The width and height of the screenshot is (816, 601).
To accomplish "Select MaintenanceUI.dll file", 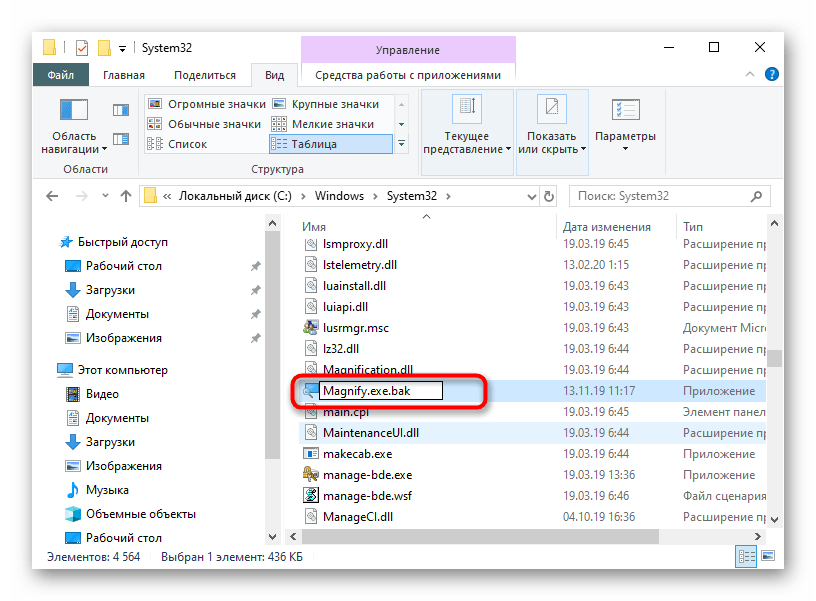I will point(371,433).
